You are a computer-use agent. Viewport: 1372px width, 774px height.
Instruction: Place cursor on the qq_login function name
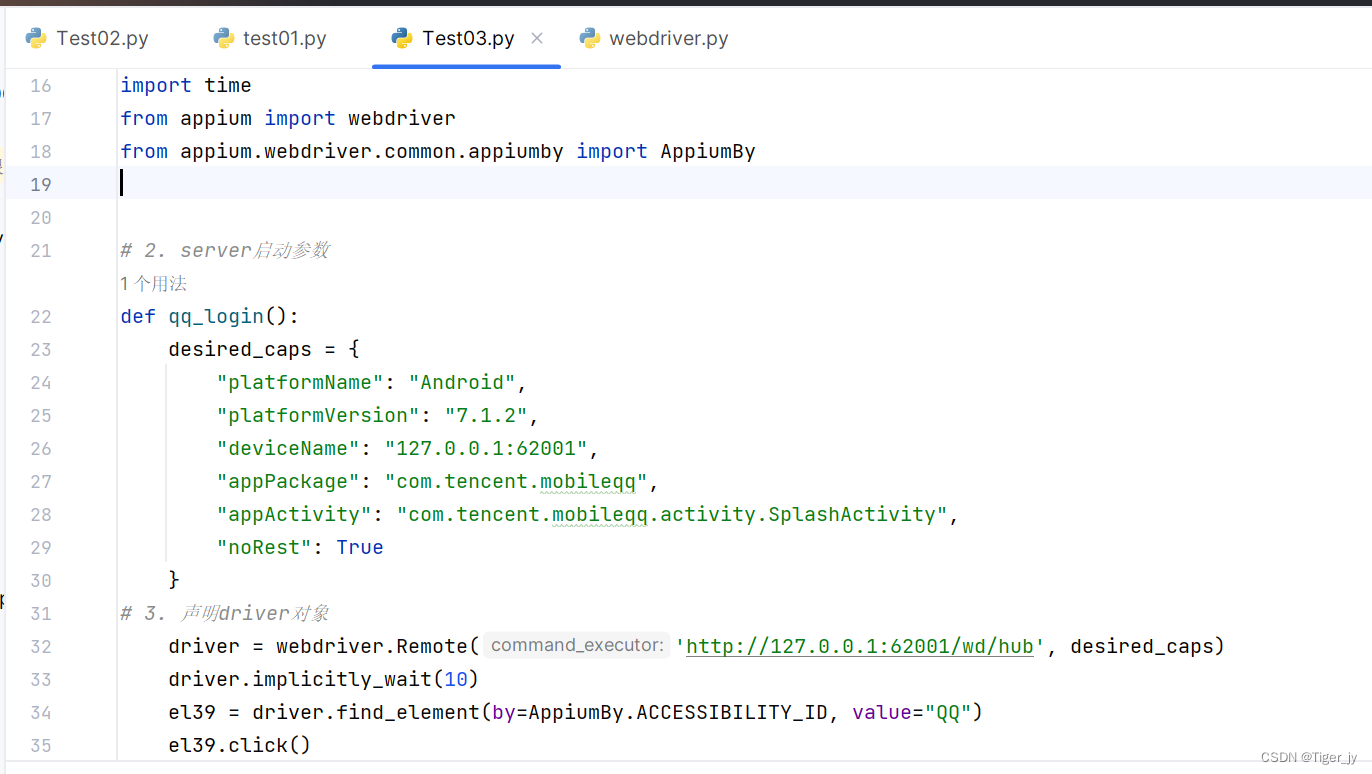215,316
